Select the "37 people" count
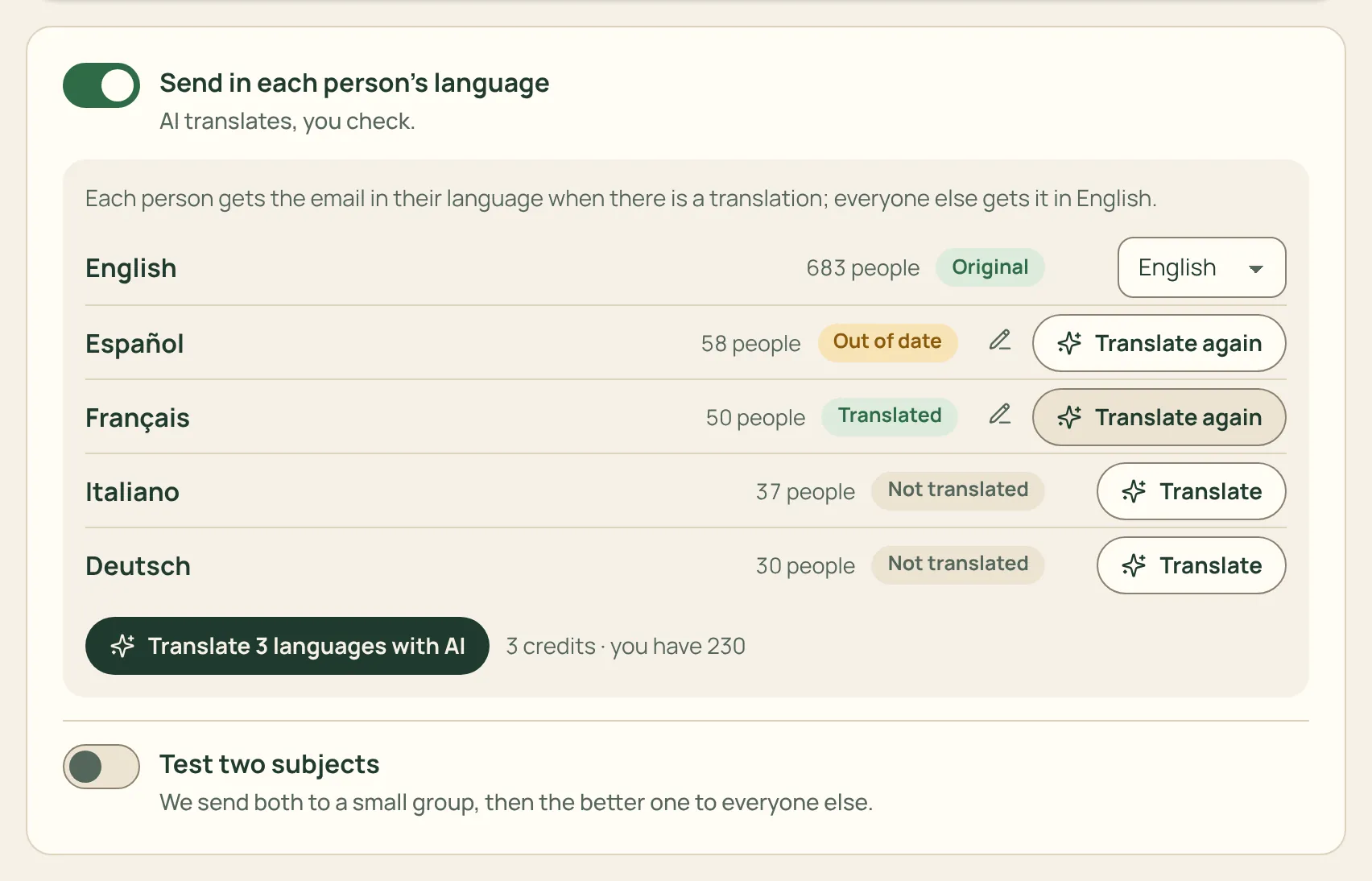1372x881 pixels. pyautogui.click(x=805, y=492)
